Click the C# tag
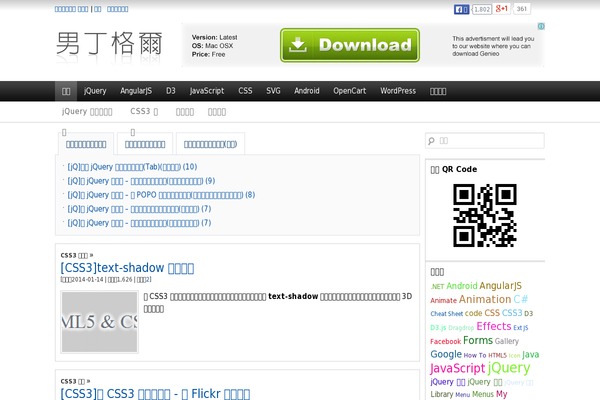This screenshot has width=600, height=400. click(520, 299)
